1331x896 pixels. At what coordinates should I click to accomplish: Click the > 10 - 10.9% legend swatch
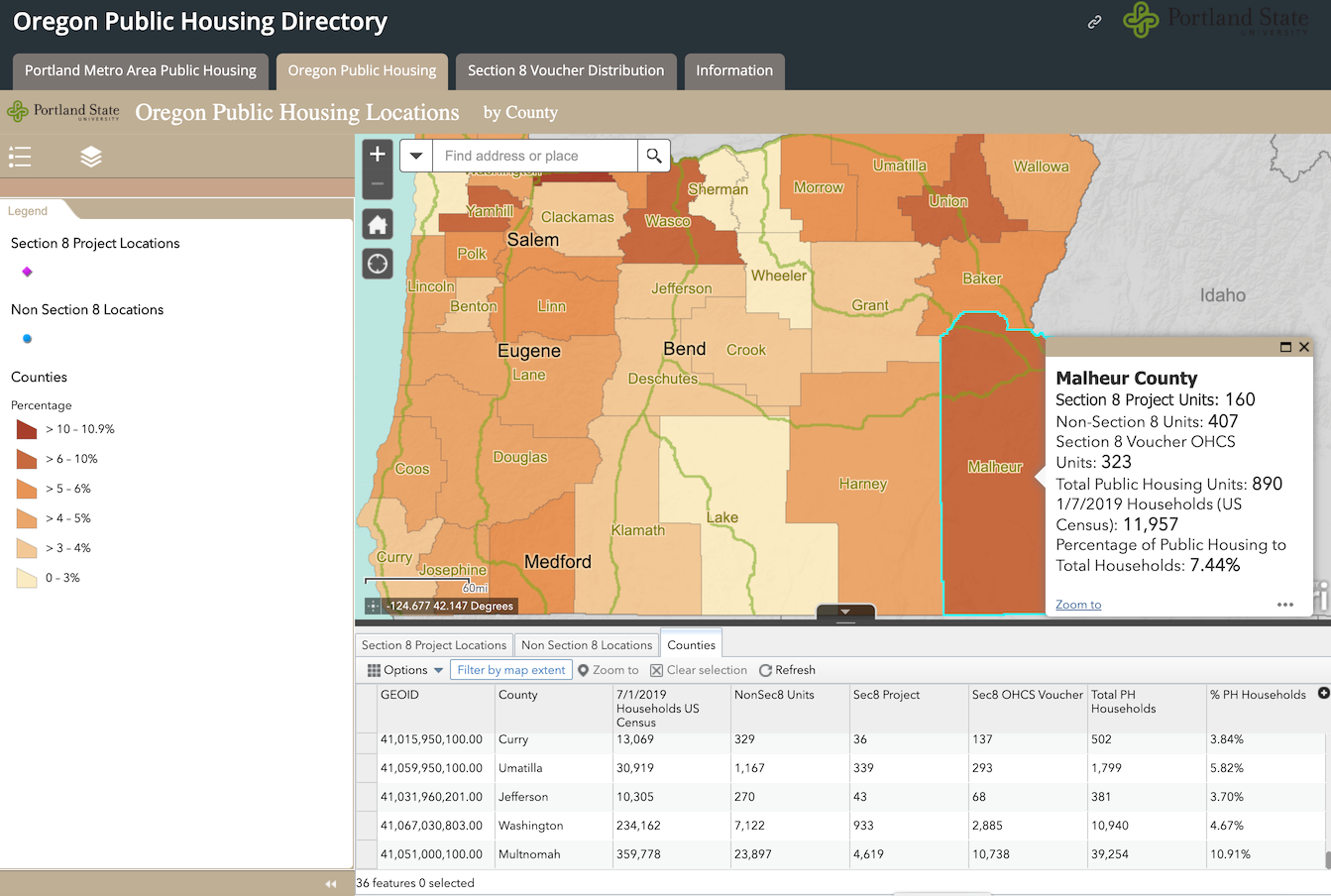click(x=27, y=429)
